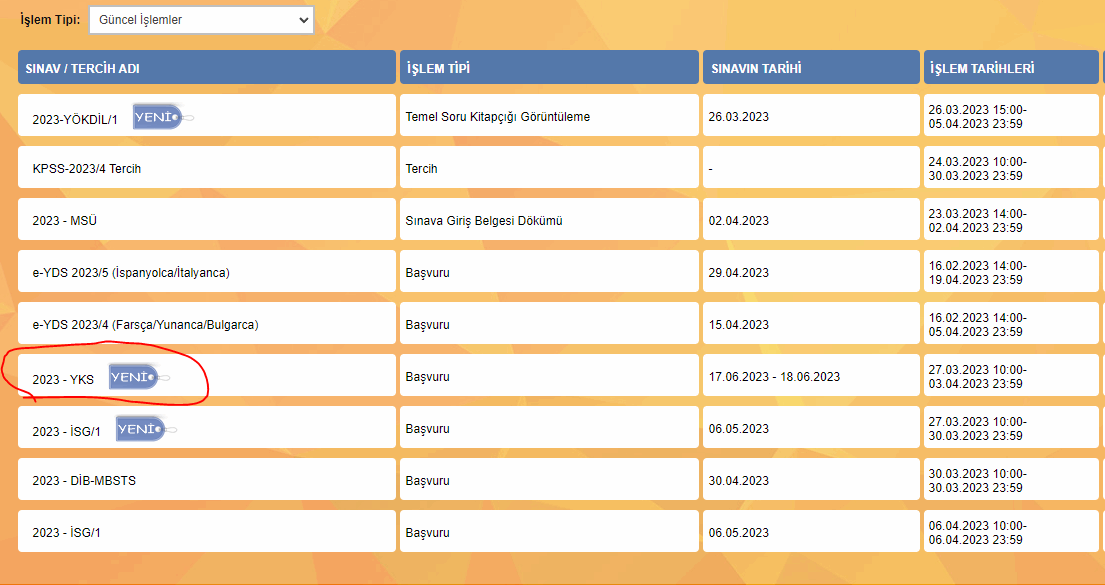This screenshot has width=1105, height=585.
Task: Select the 2023-YÖKDİL/1 exam name
Action: 75,120
